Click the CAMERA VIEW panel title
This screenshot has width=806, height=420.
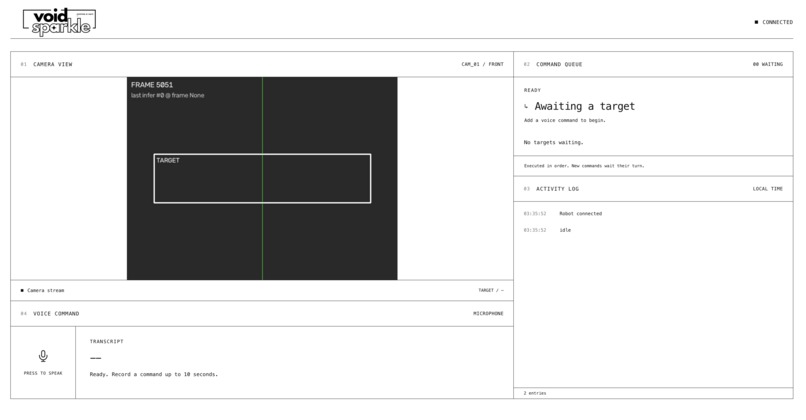52,64
